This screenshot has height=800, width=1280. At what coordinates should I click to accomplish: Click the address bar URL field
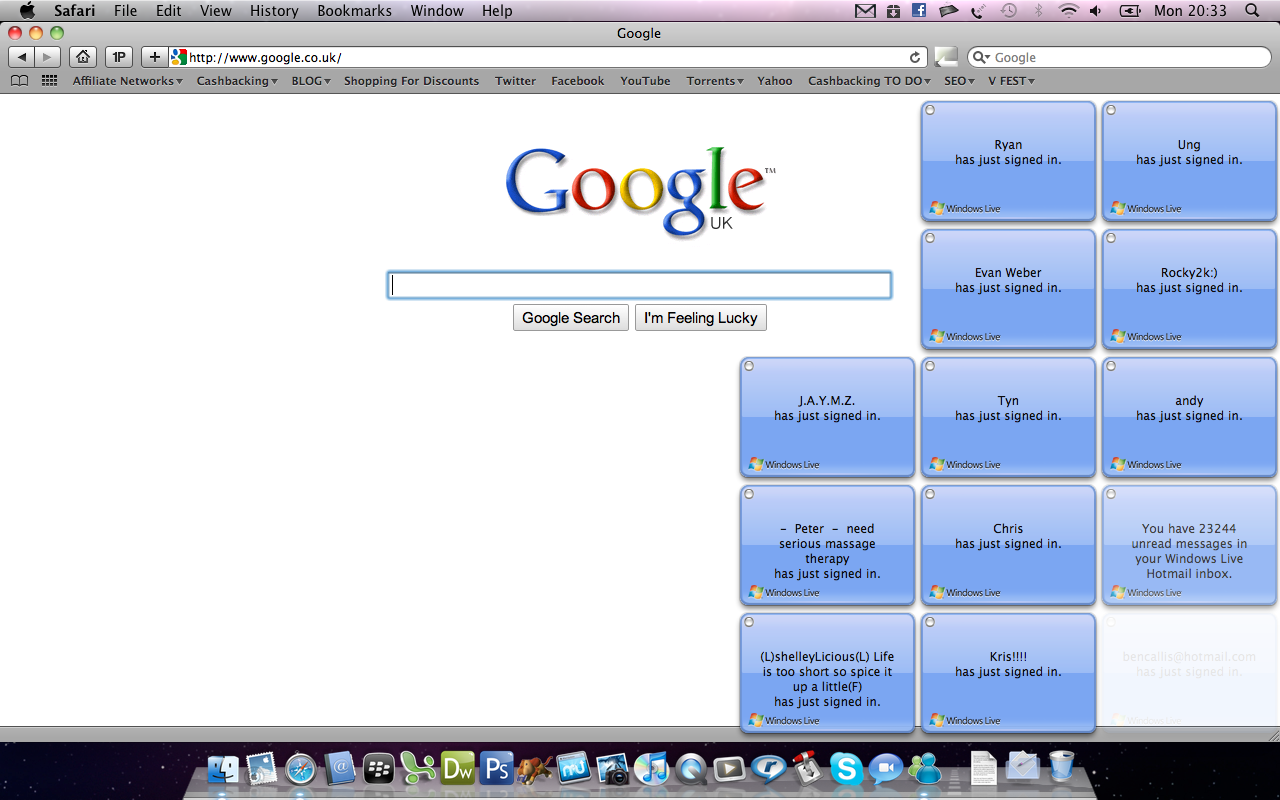[x=548, y=58]
